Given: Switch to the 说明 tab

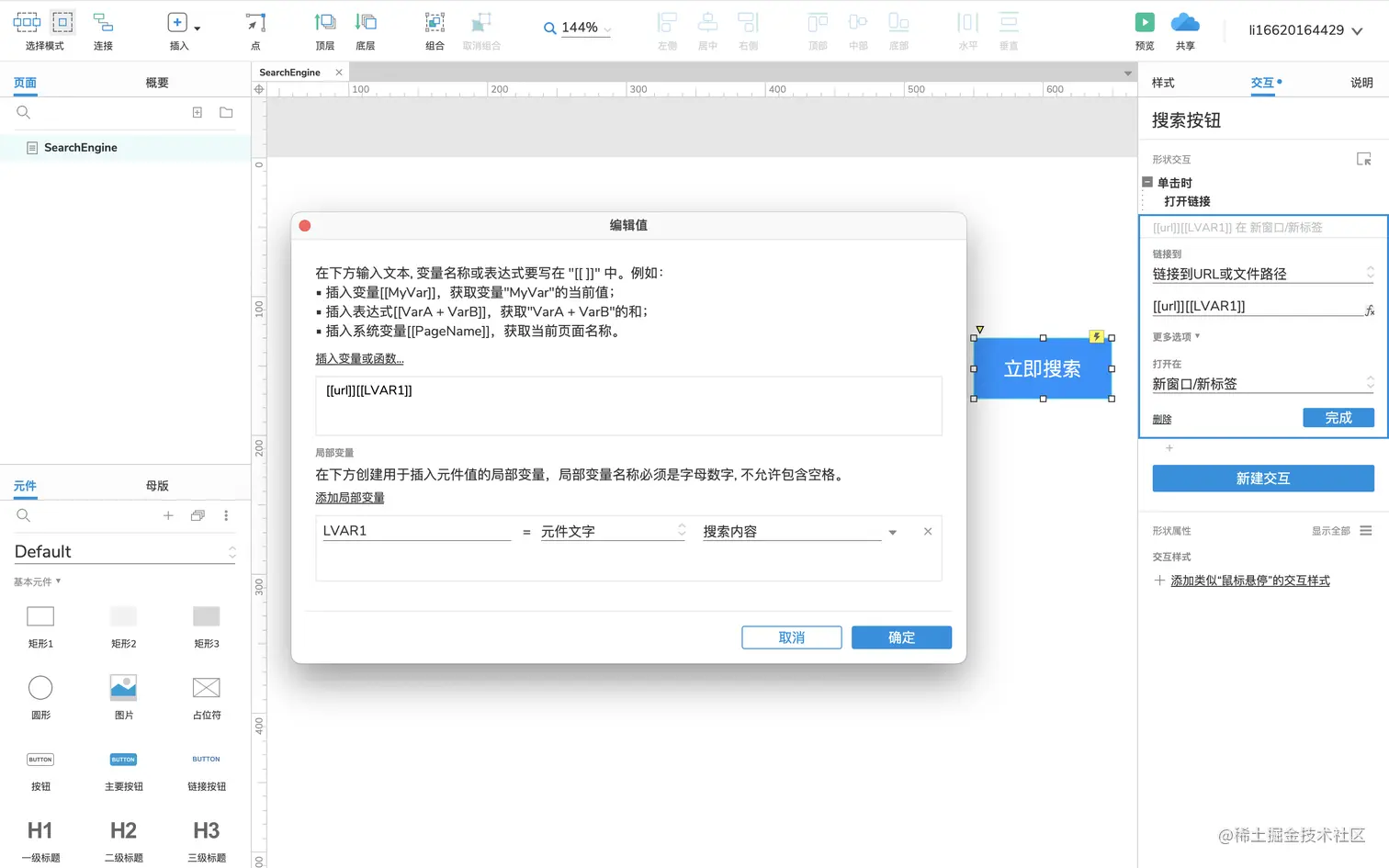Looking at the screenshot, I should coord(1361,83).
